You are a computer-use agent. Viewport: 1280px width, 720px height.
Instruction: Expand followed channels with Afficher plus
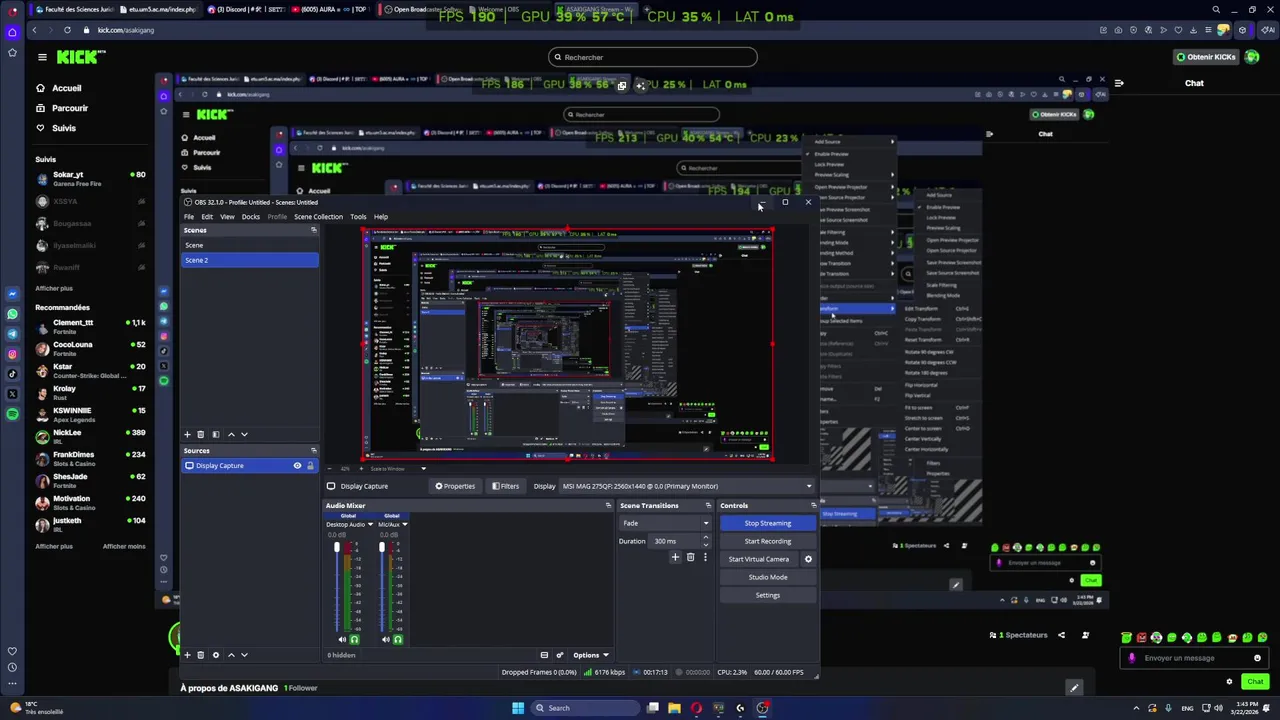click(54, 288)
